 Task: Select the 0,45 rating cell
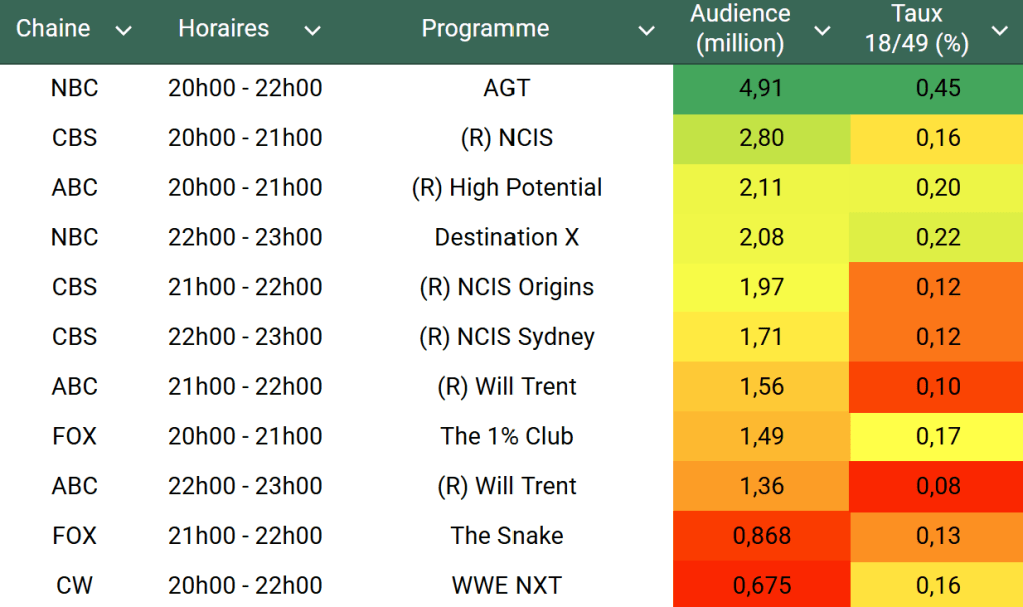pos(937,88)
